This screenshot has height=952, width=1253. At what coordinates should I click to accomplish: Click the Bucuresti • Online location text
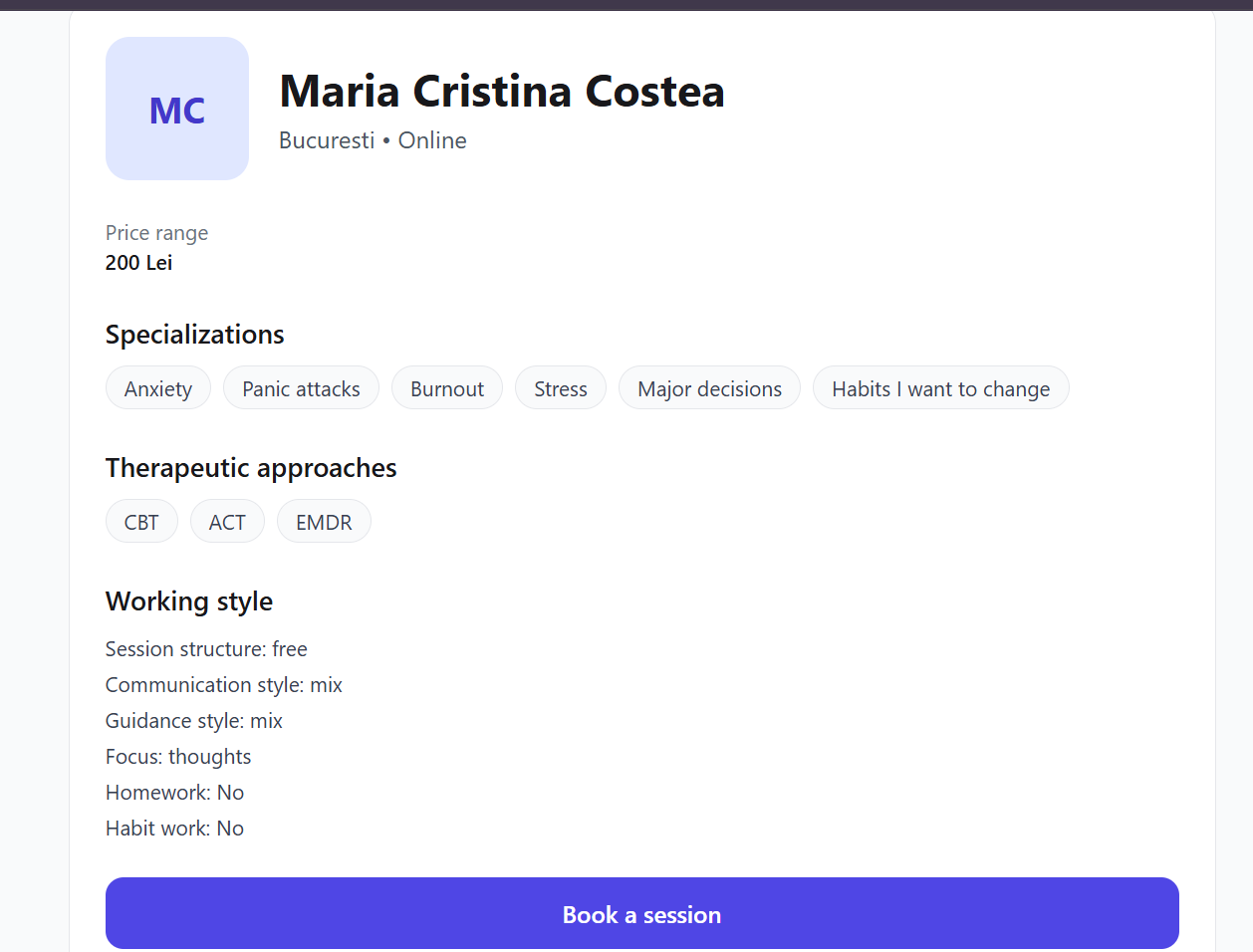click(x=373, y=140)
